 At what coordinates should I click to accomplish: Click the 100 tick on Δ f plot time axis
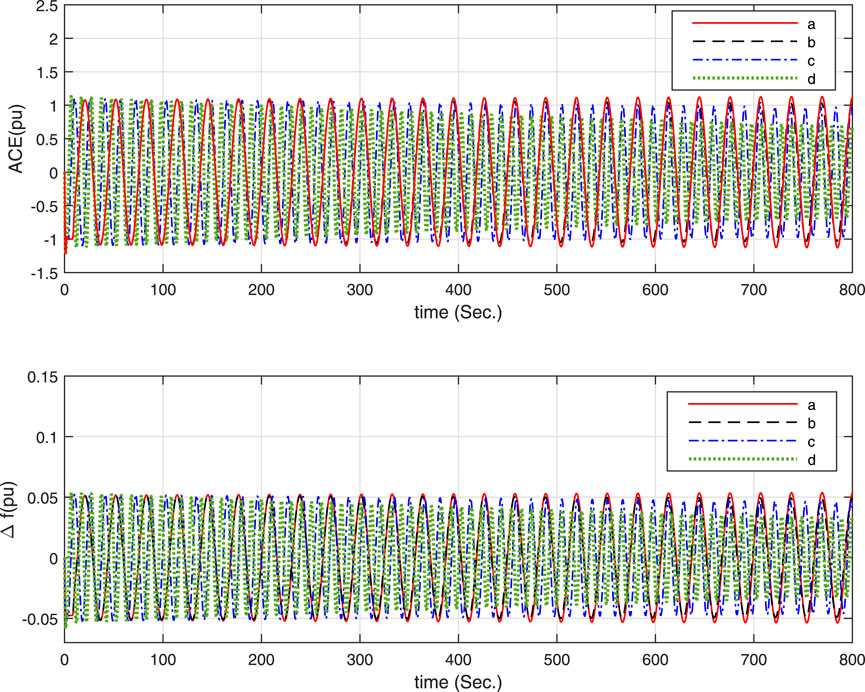[x=163, y=659]
